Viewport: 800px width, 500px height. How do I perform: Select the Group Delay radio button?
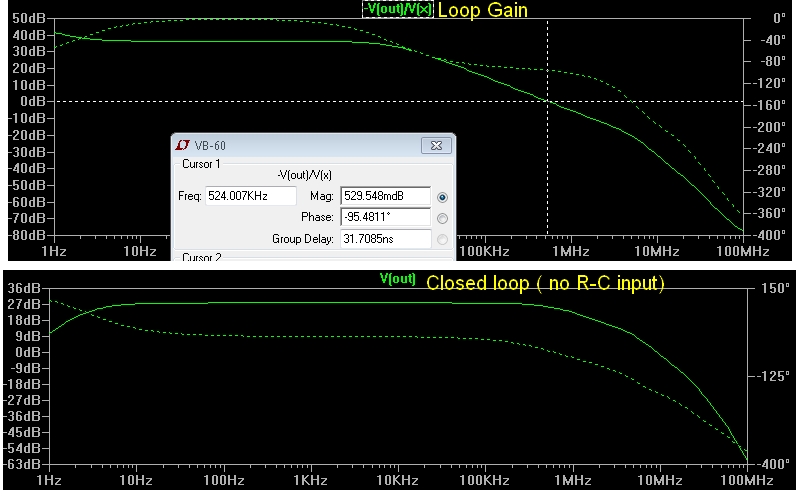click(442, 239)
